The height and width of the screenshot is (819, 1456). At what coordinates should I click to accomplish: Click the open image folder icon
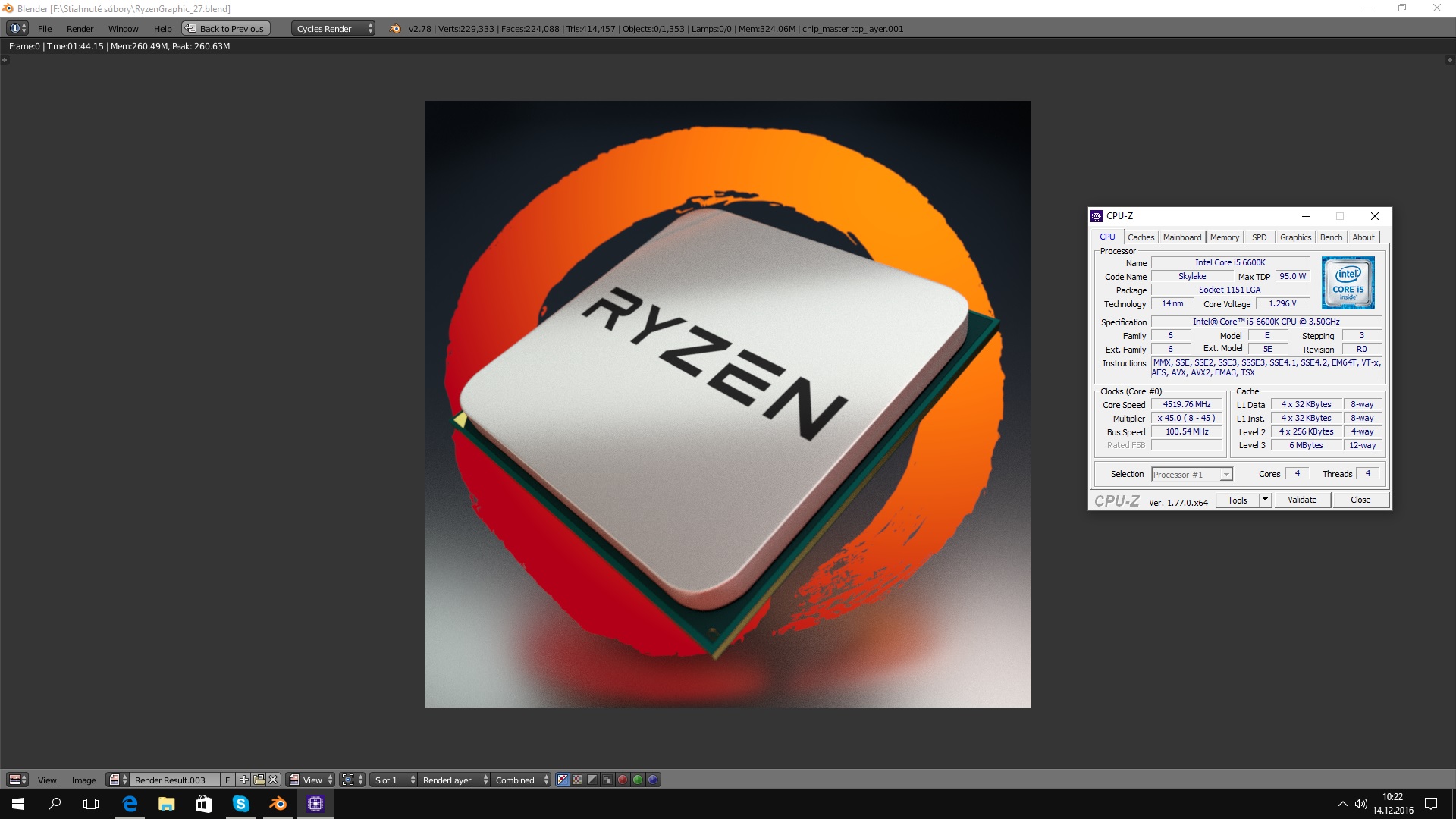click(259, 780)
